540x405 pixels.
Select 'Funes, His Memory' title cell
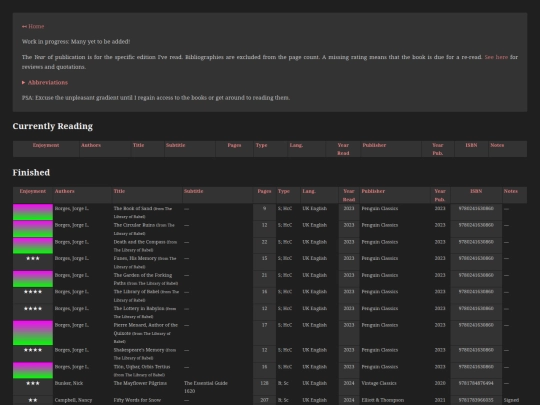(x=147, y=262)
